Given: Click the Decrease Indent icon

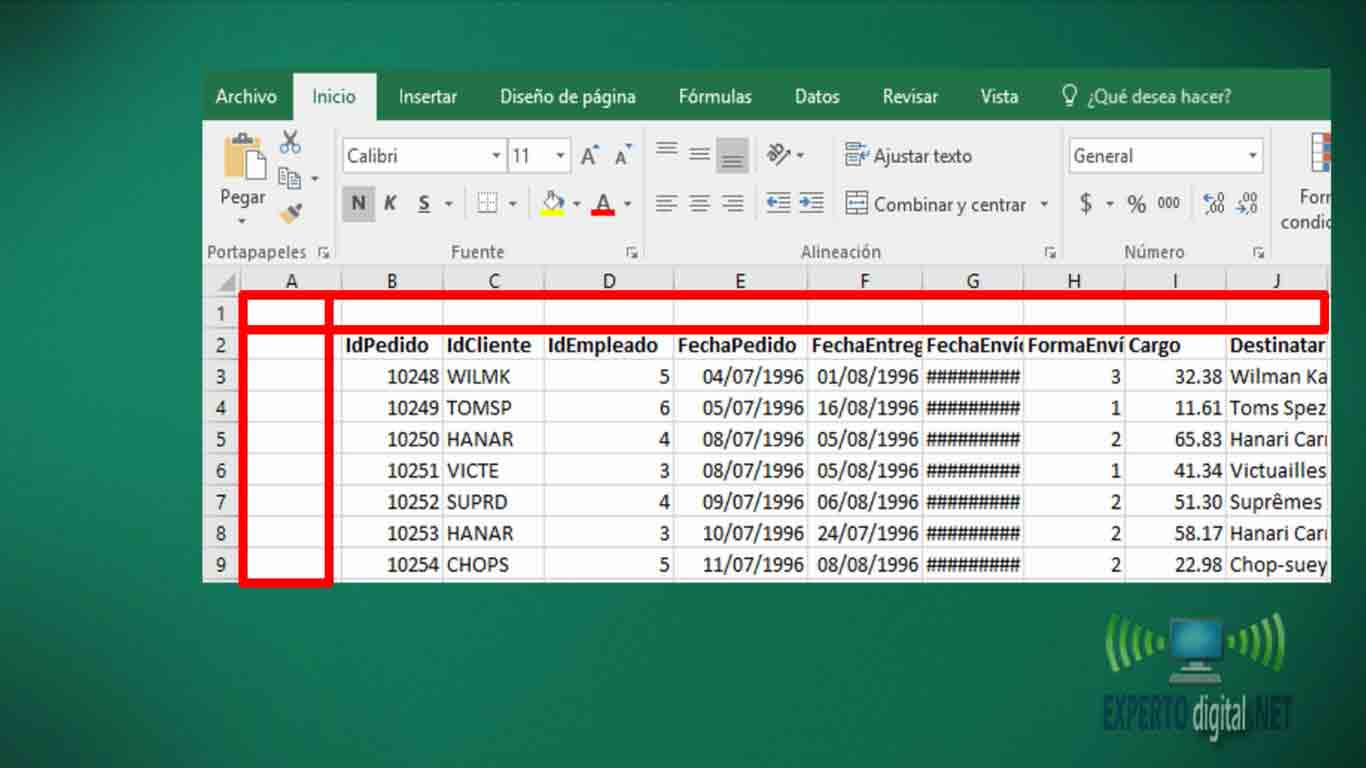Looking at the screenshot, I should pyautogui.click(x=778, y=204).
